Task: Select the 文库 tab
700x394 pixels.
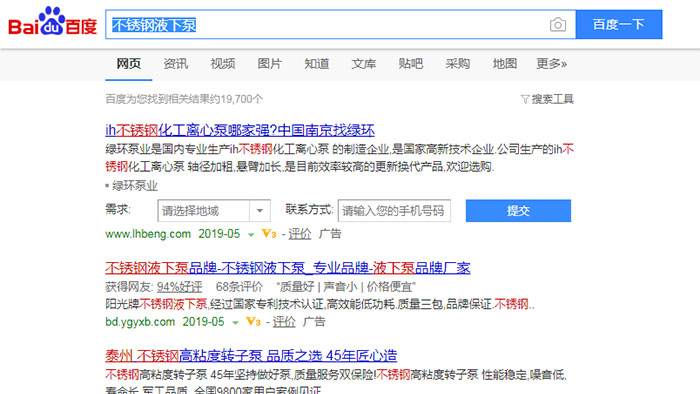Action: (363, 64)
